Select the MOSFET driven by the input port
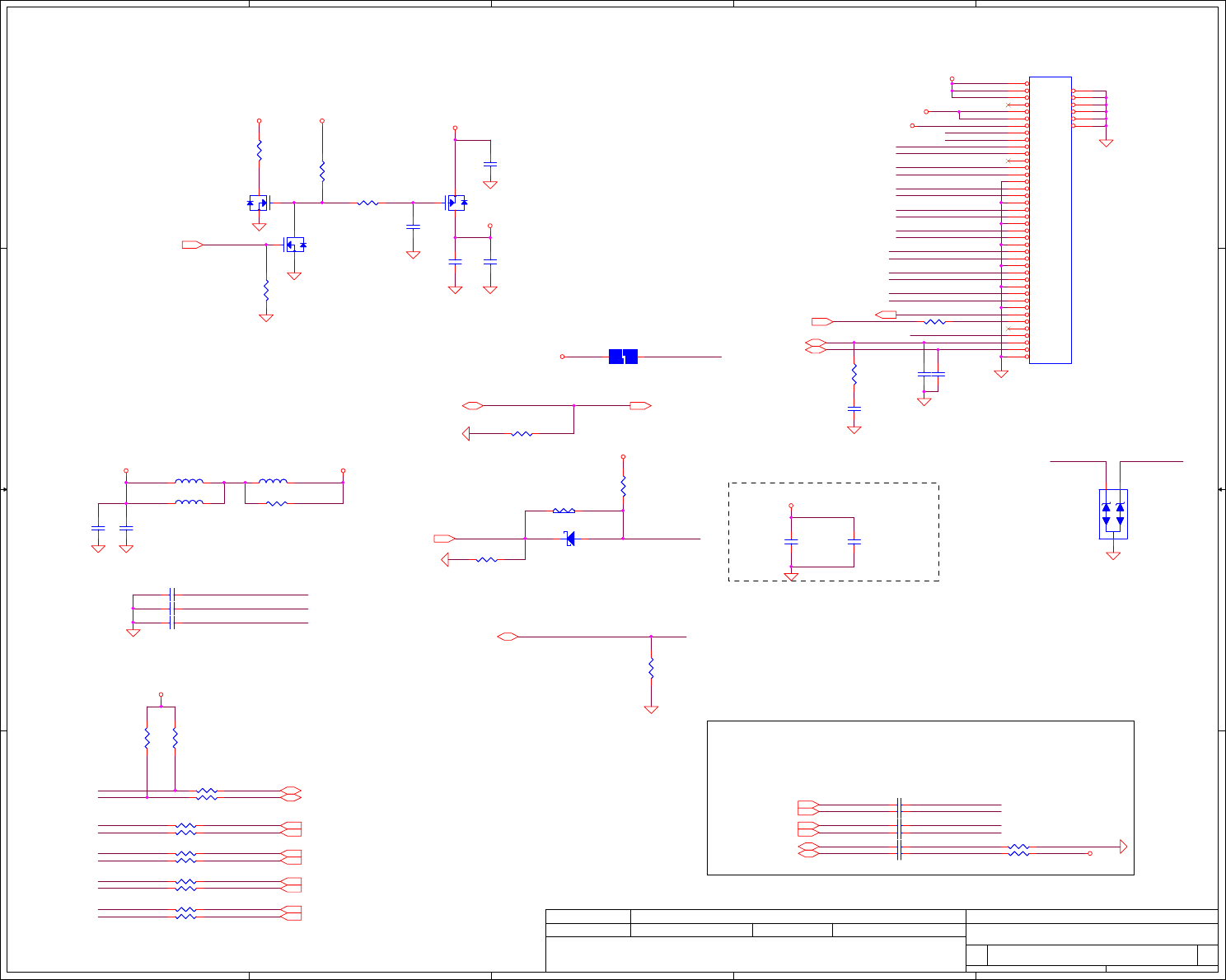 click(295, 245)
